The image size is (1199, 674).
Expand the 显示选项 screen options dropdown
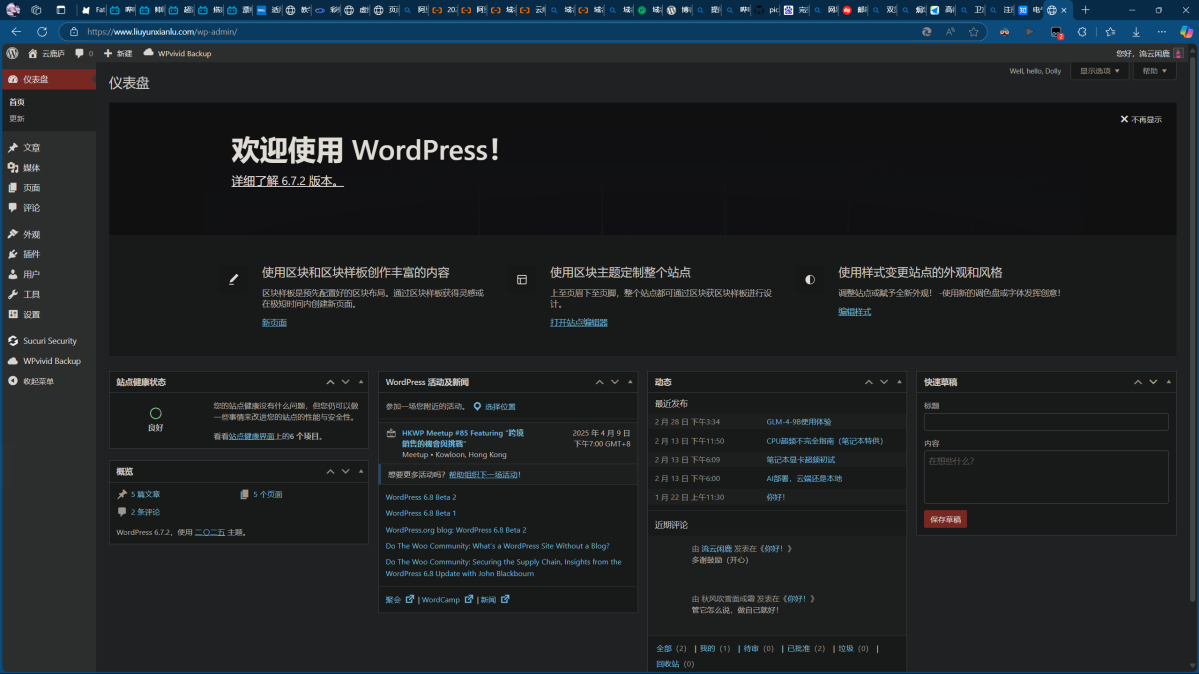click(1099, 71)
